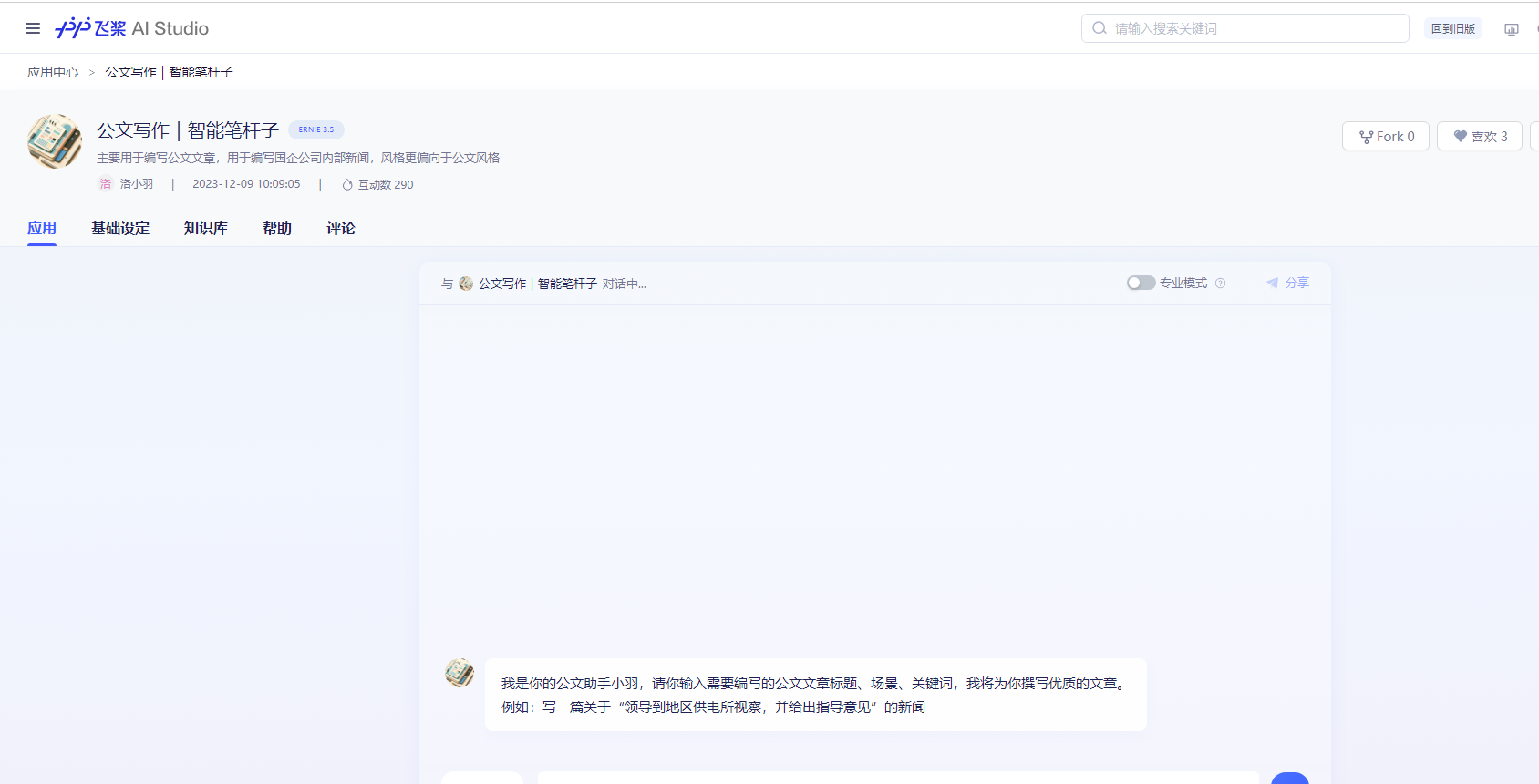Click the PaddlePaddle AI Studio logo
The width and height of the screenshot is (1539, 784).
(131, 28)
